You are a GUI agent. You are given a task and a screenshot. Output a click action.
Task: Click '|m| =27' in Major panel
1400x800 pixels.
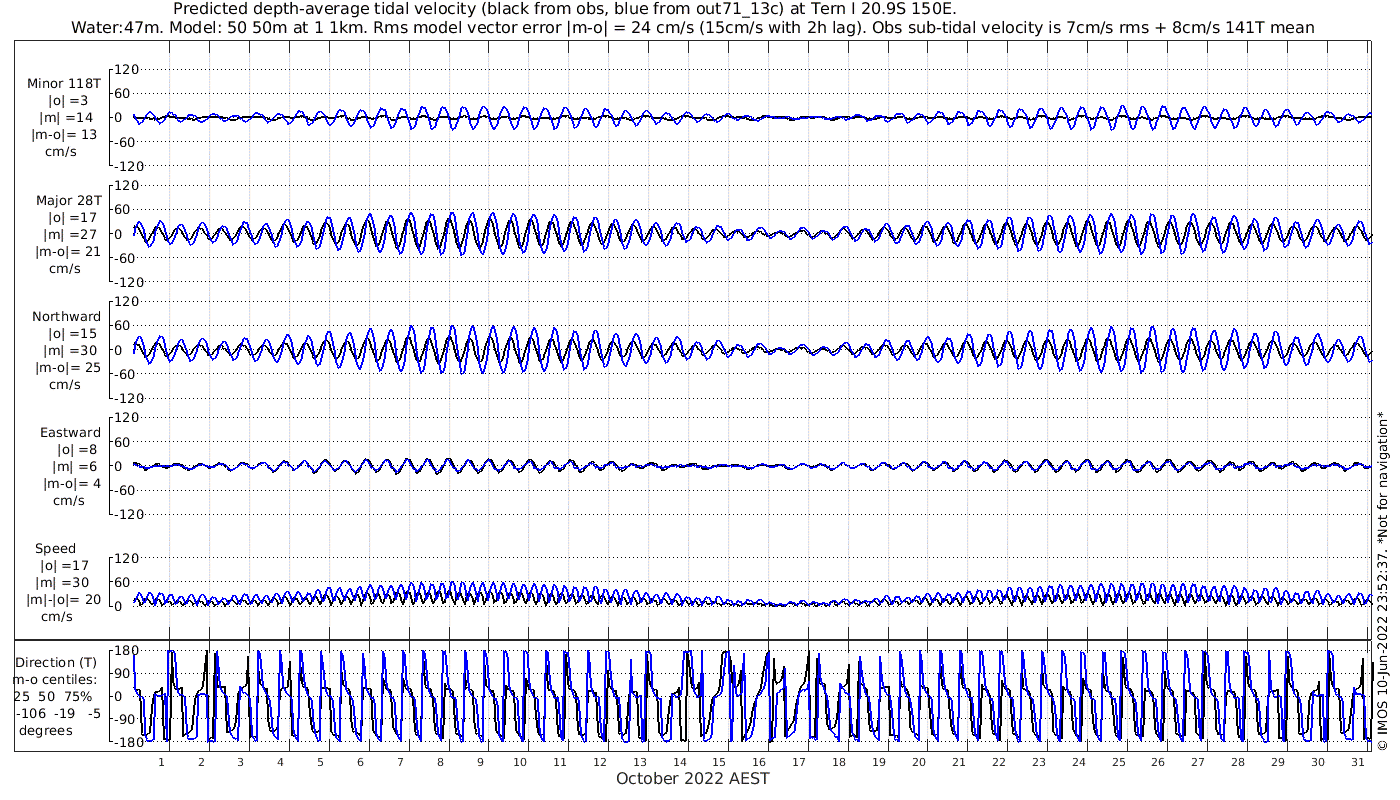point(68,234)
